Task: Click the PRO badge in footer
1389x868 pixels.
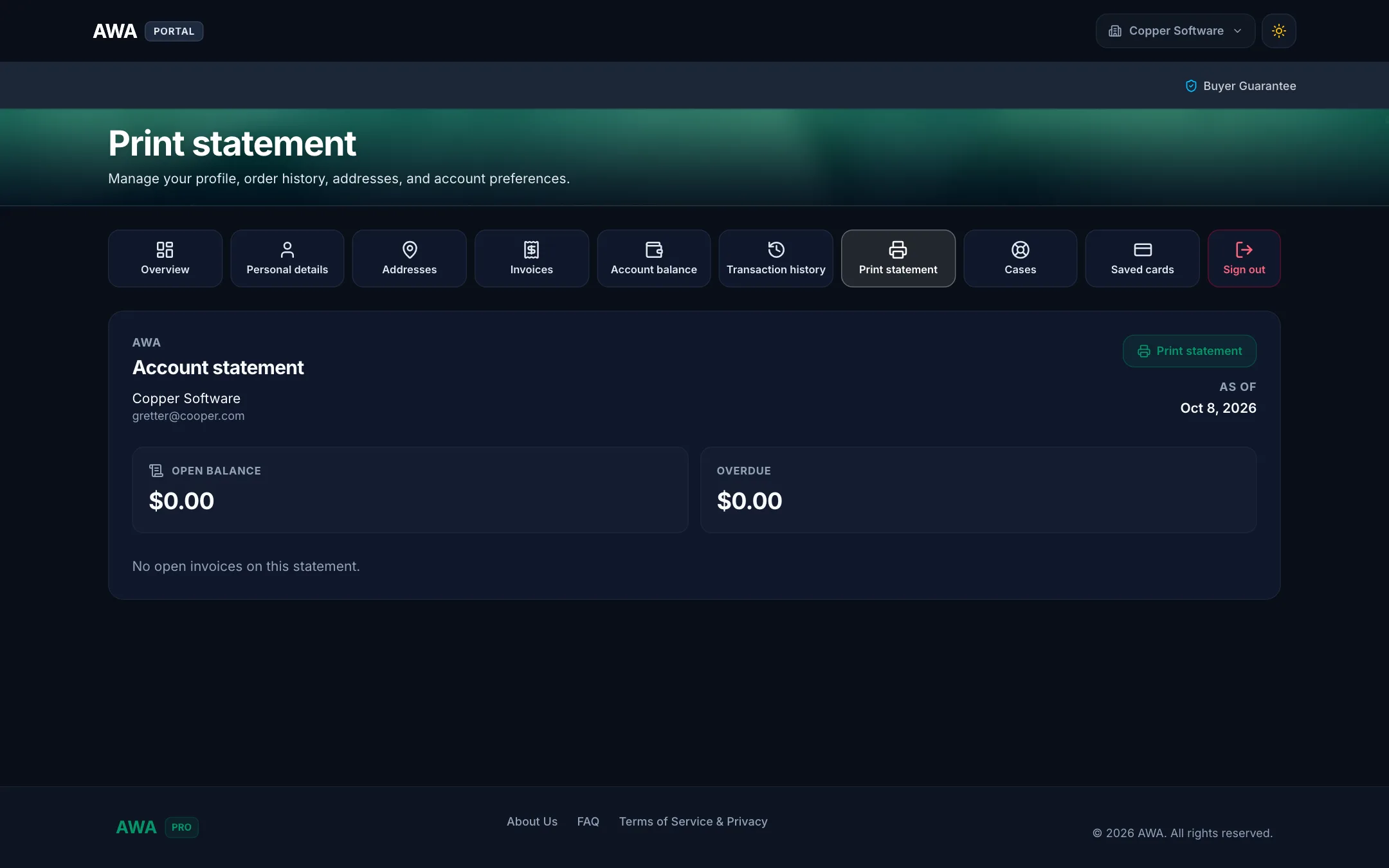Action: click(x=182, y=827)
